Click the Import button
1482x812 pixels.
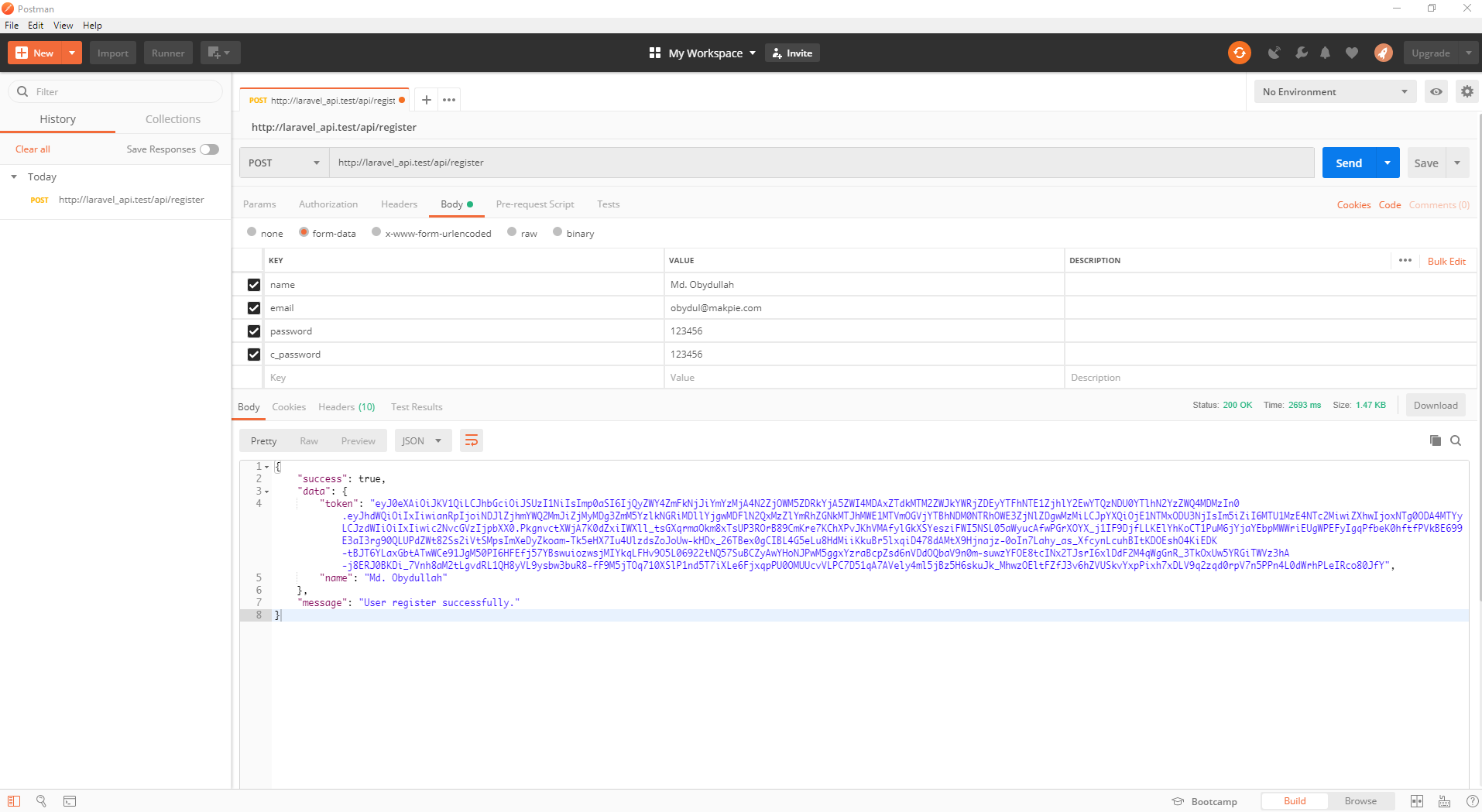113,53
